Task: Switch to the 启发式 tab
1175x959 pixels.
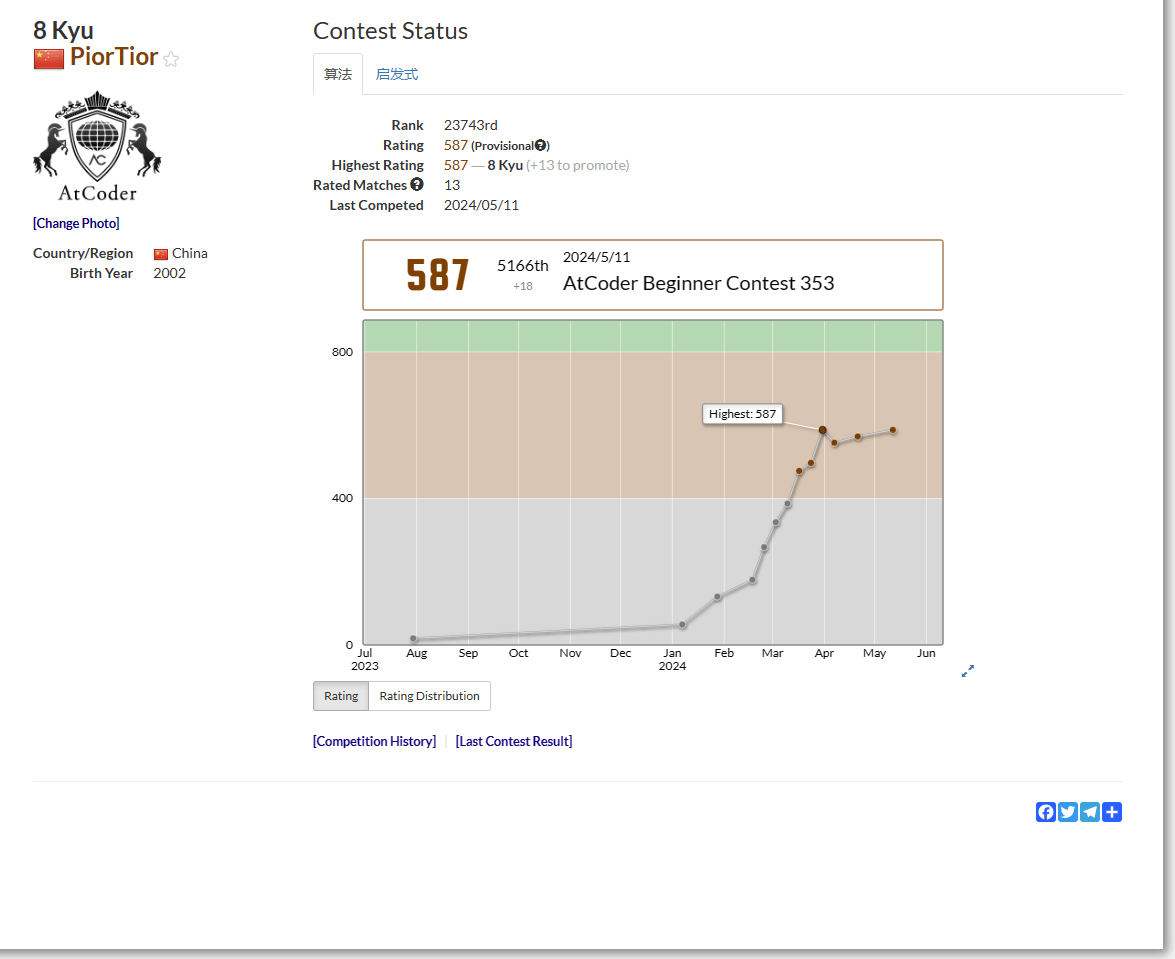Action: [396, 74]
